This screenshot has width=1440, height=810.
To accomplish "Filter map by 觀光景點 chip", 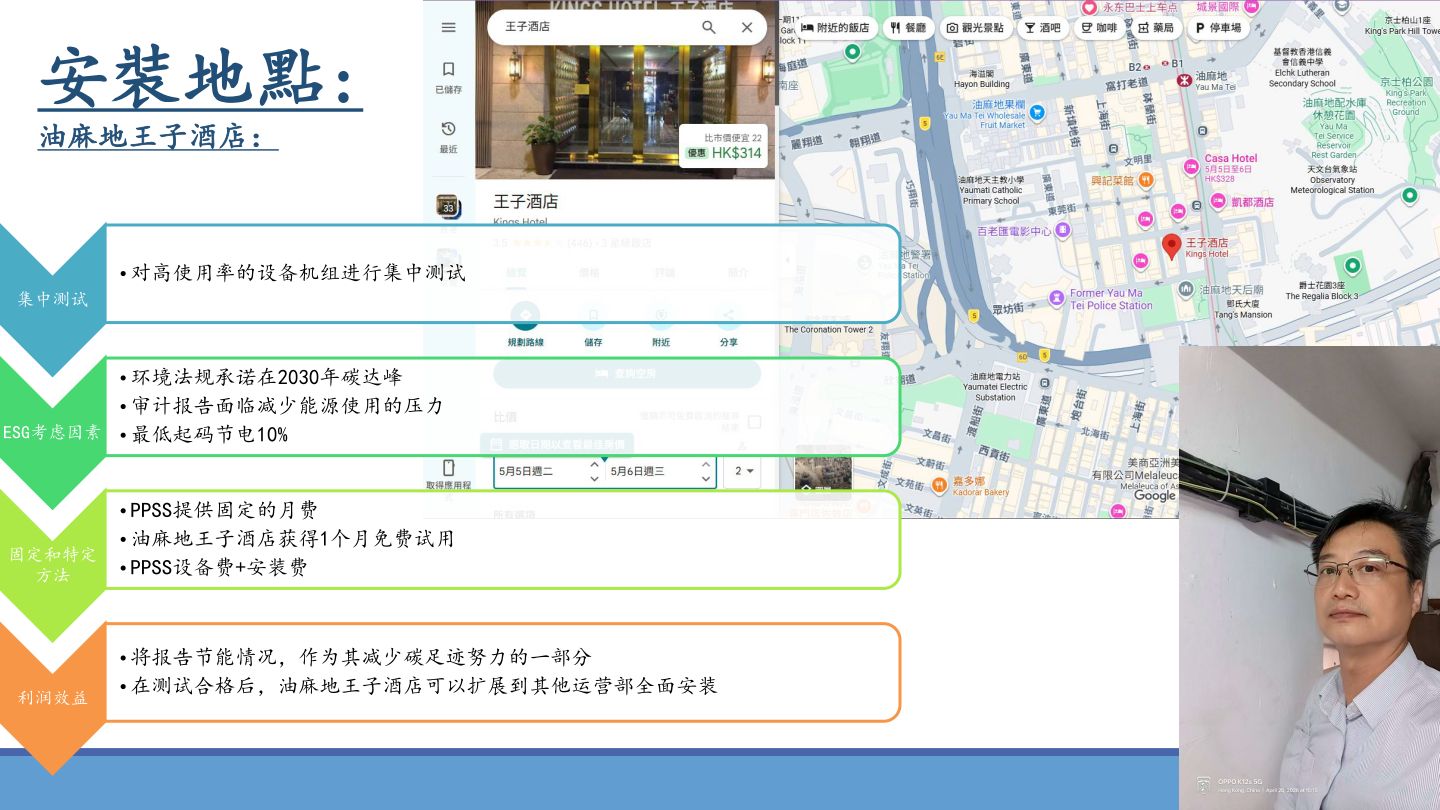I will (975, 28).
